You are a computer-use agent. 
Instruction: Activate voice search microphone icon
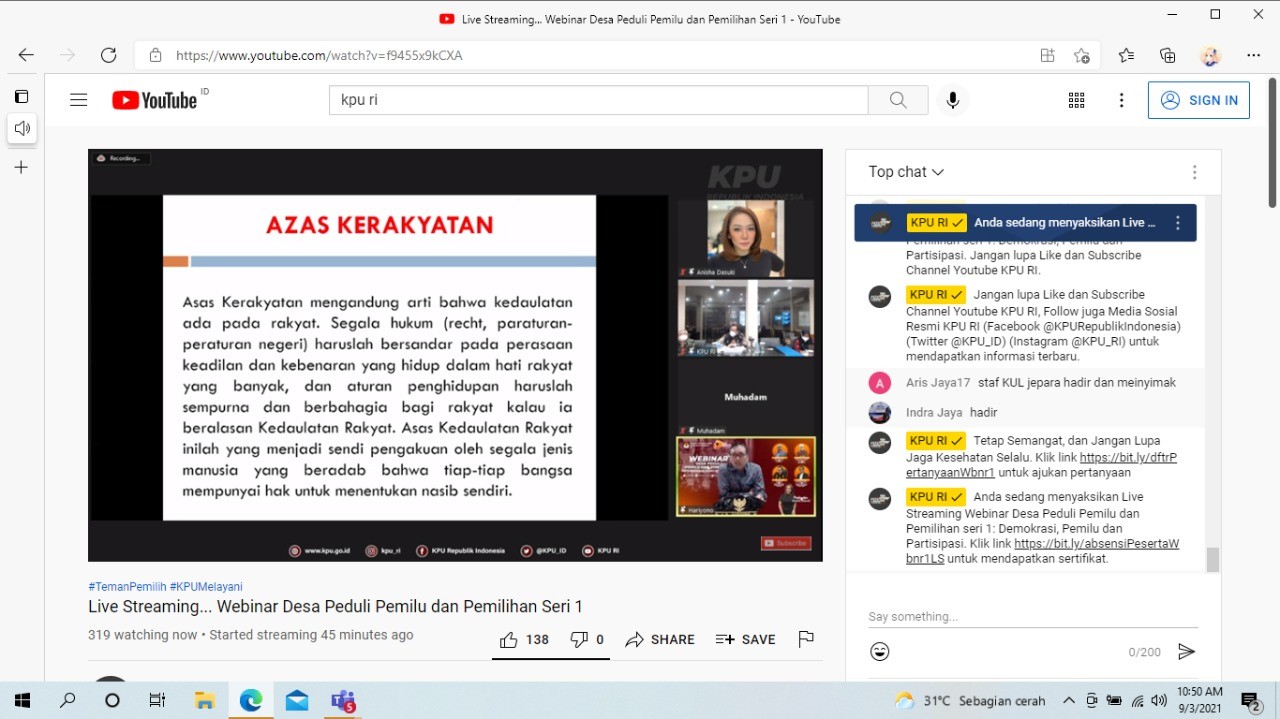pos(952,100)
